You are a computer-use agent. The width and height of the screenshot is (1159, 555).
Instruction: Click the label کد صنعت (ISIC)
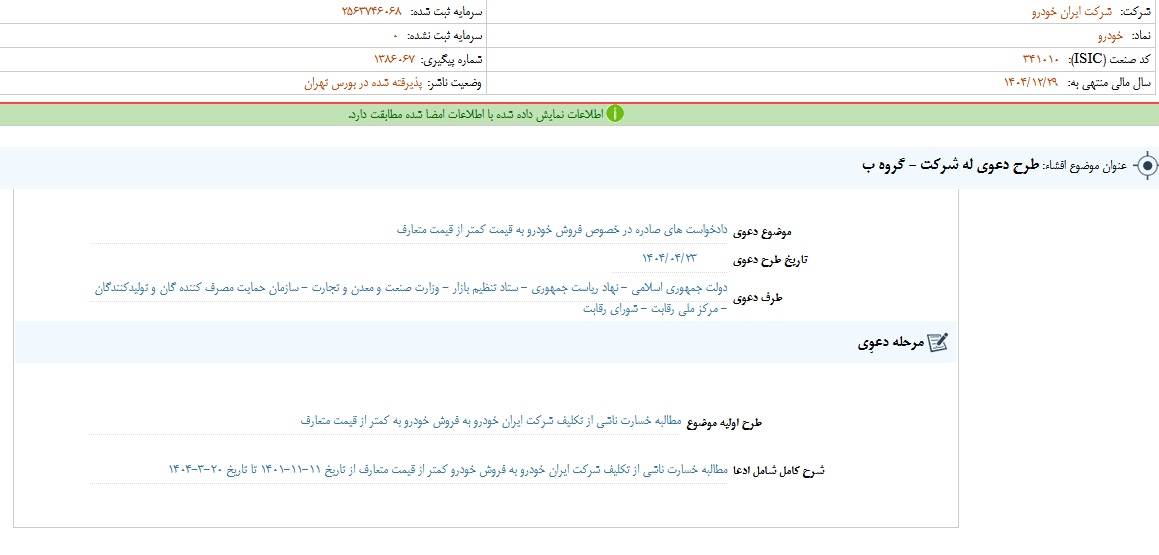coord(1109,59)
